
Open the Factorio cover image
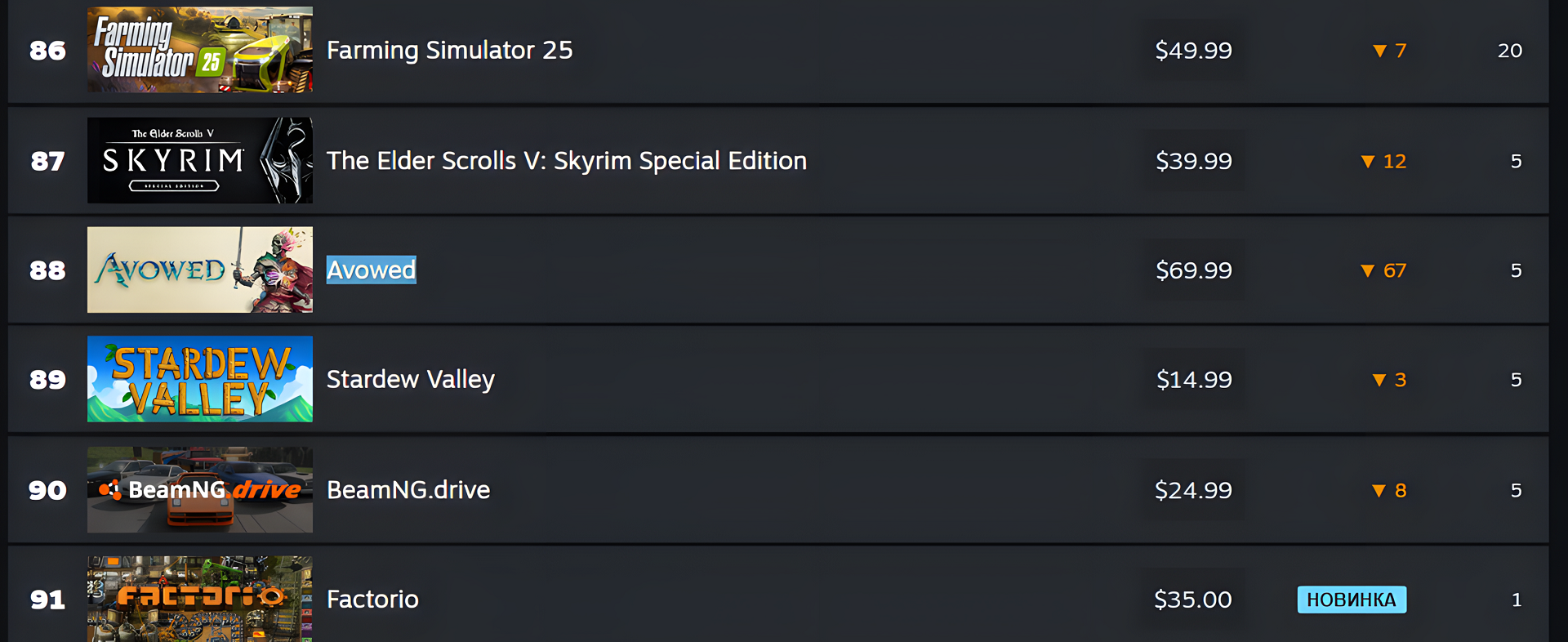coord(199,599)
